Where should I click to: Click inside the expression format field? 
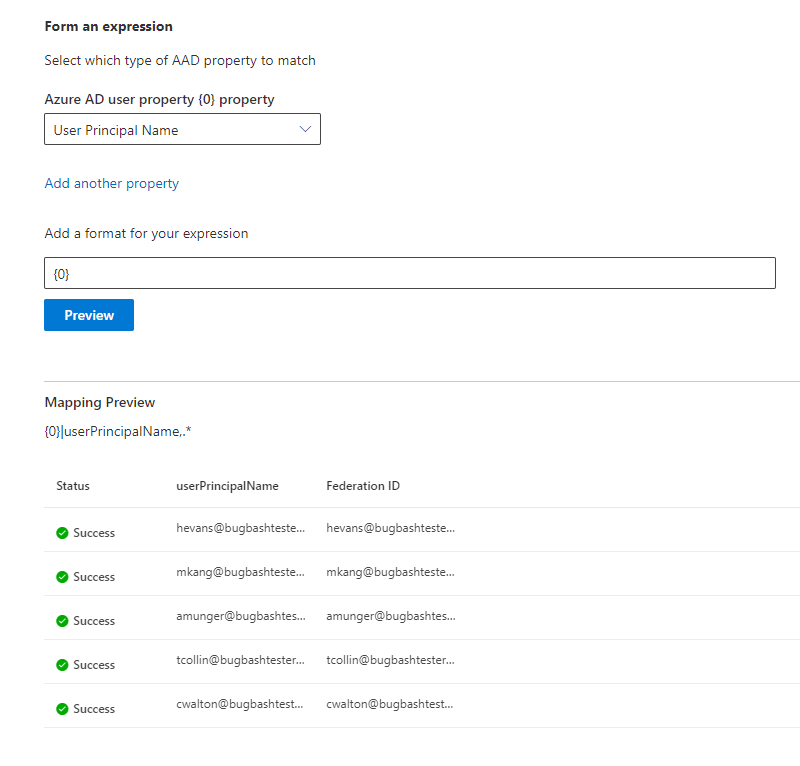tap(409, 272)
